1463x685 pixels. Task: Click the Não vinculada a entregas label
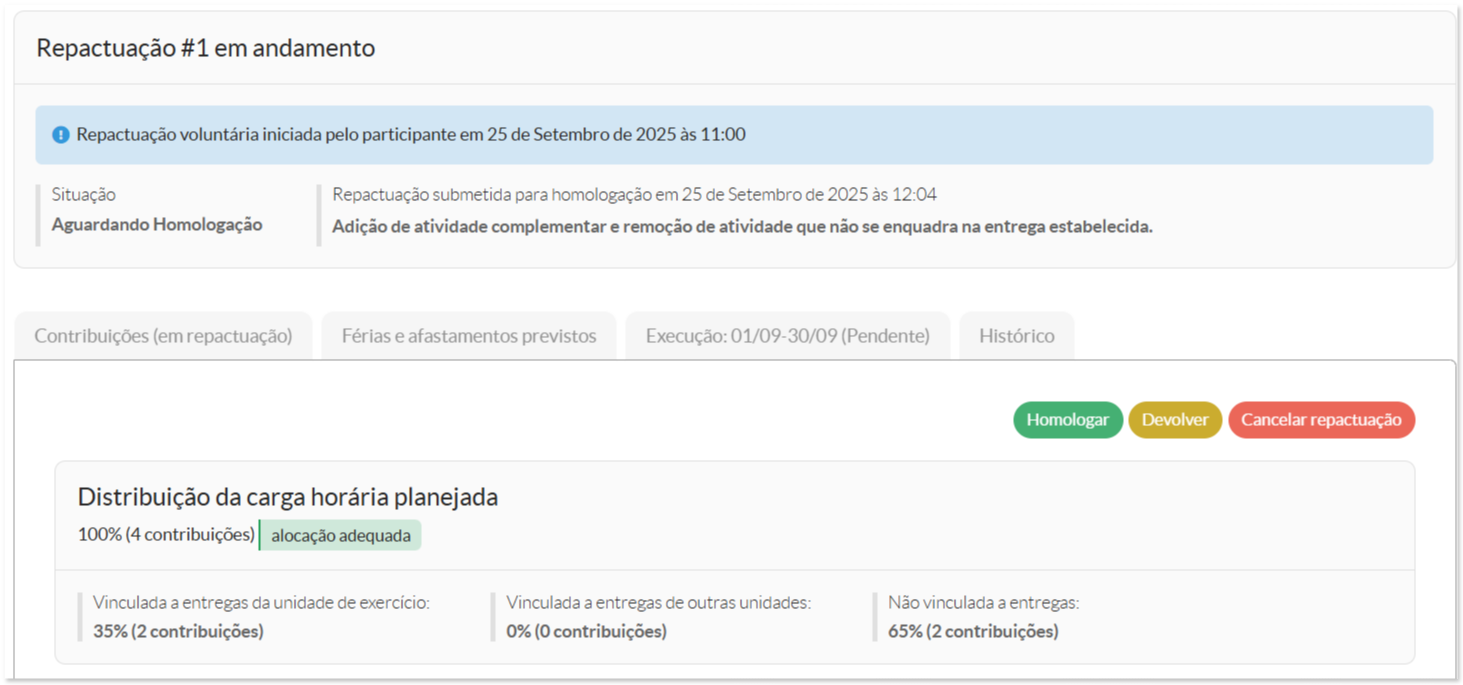[983, 603]
